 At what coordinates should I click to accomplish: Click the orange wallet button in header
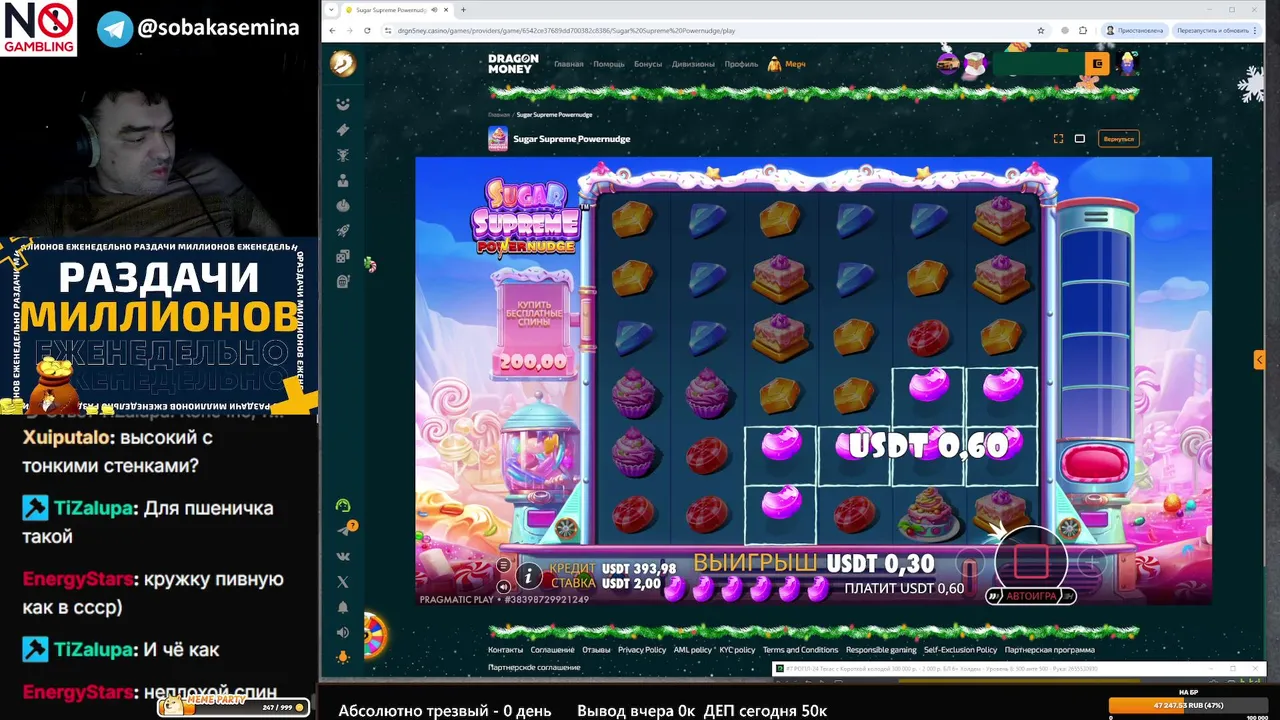(x=1097, y=64)
